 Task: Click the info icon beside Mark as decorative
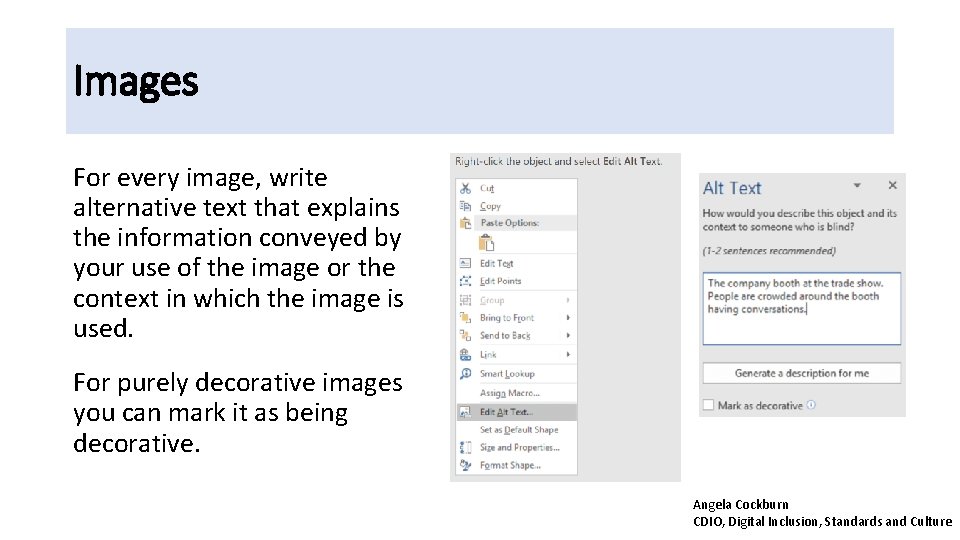(x=811, y=405)
